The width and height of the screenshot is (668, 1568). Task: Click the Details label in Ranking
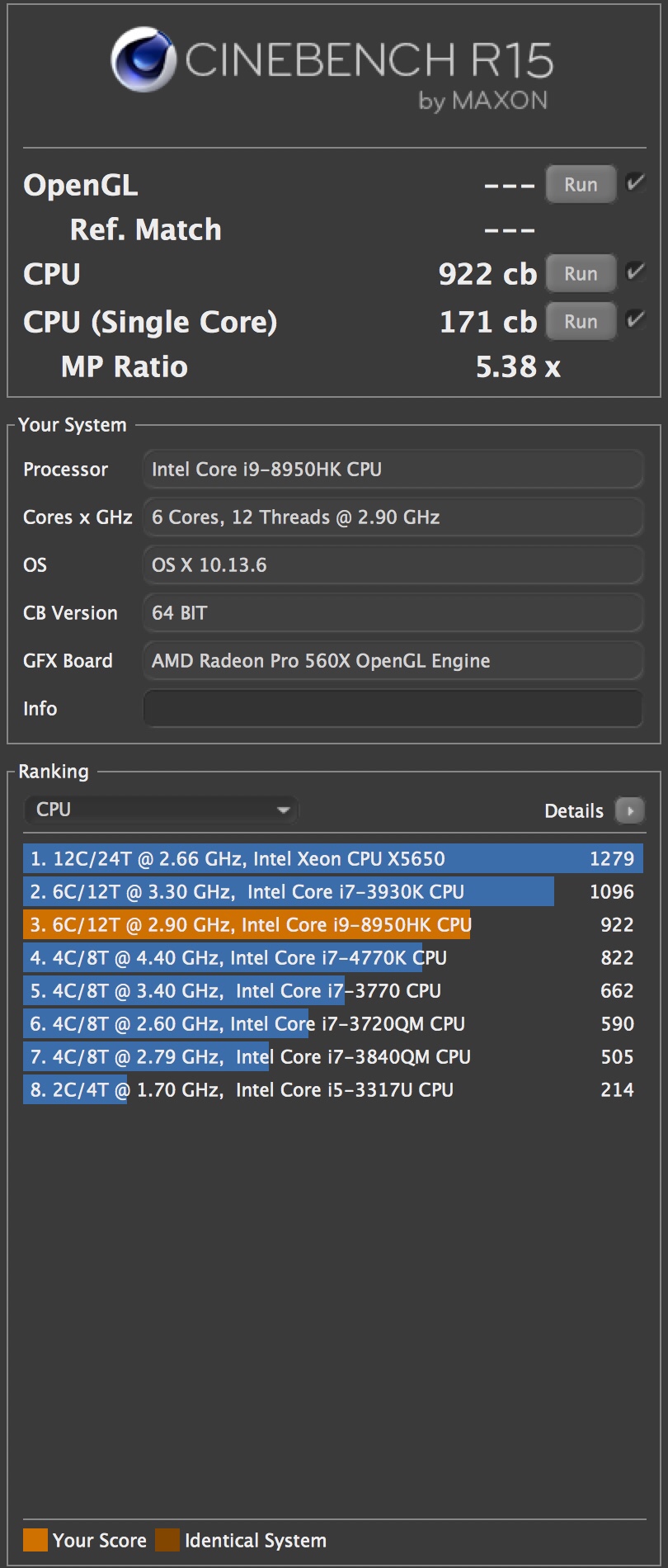point(574,811)
